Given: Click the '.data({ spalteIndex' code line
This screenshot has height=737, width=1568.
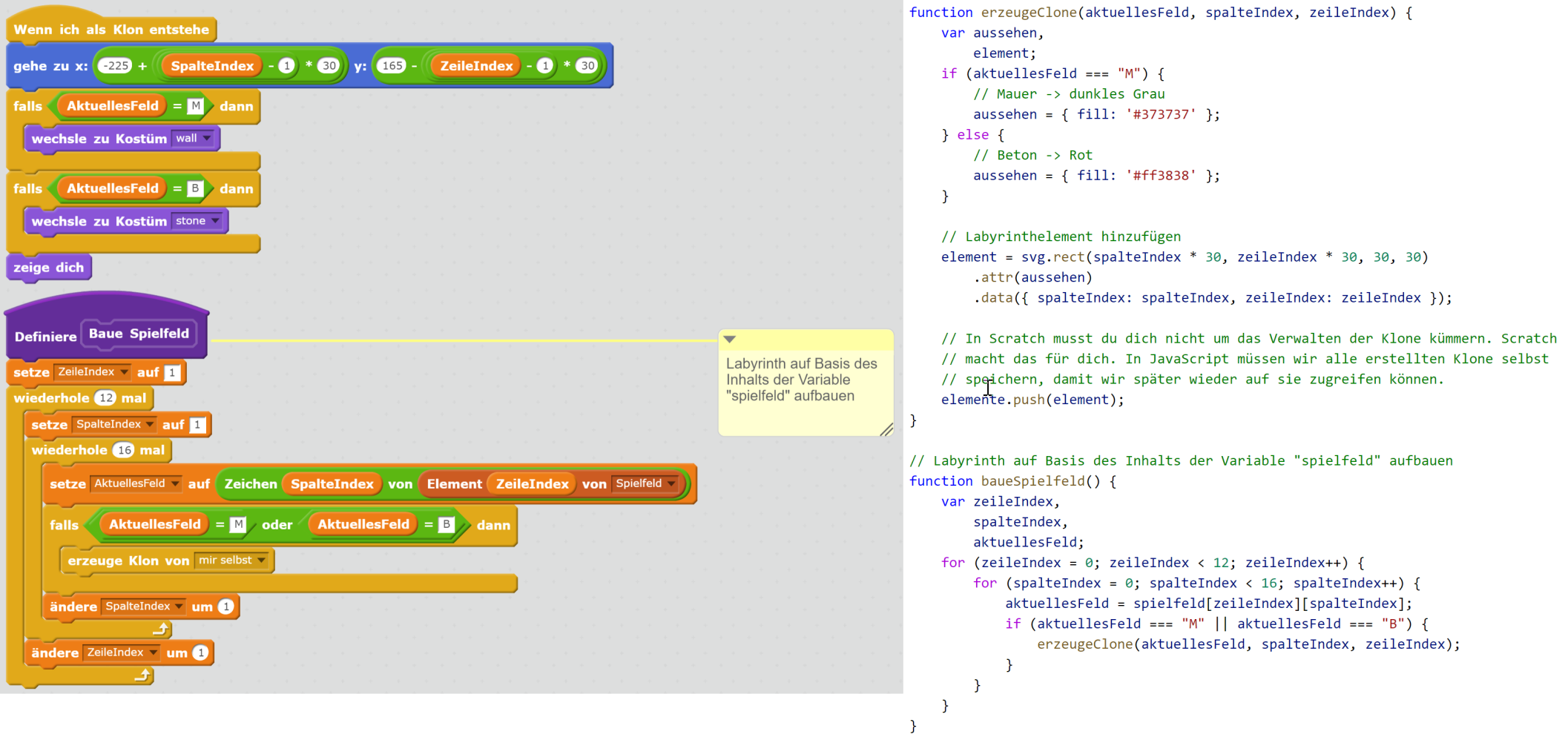Looking at the screenshot, I should tap(1213, 298).
